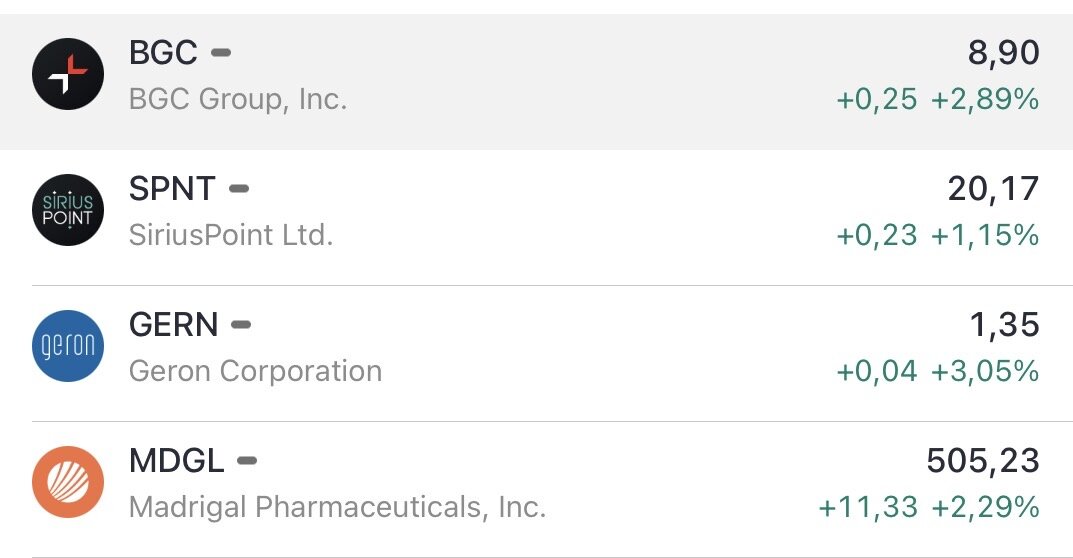Open the Madrigal Pharmaceuticals, Inc. name

click(x=337, y=507)
